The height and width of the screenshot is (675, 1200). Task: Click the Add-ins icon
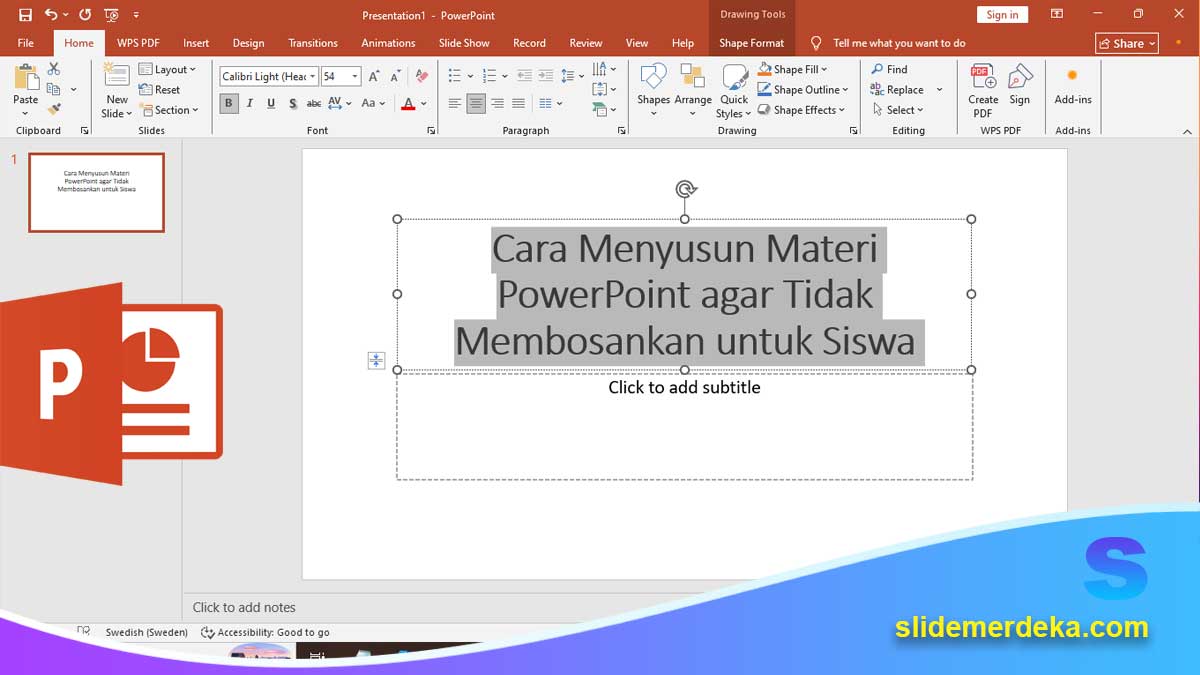point(1072,76)
